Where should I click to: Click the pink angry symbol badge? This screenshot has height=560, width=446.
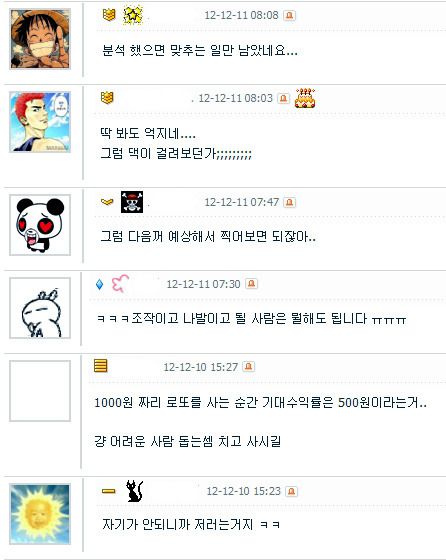coord(120,284)
